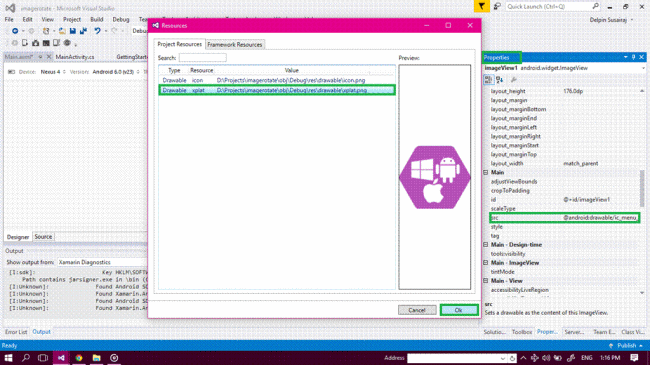The width and height of the screenshot is (650, 365).
Task: Click Publish in the status bar
Action: [x=626, y=346]
